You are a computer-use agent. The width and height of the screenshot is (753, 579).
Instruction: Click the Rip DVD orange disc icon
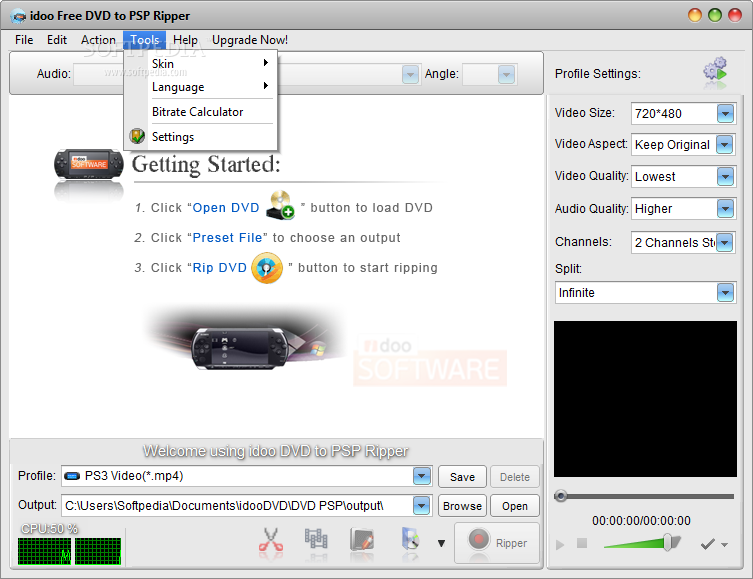267,268
